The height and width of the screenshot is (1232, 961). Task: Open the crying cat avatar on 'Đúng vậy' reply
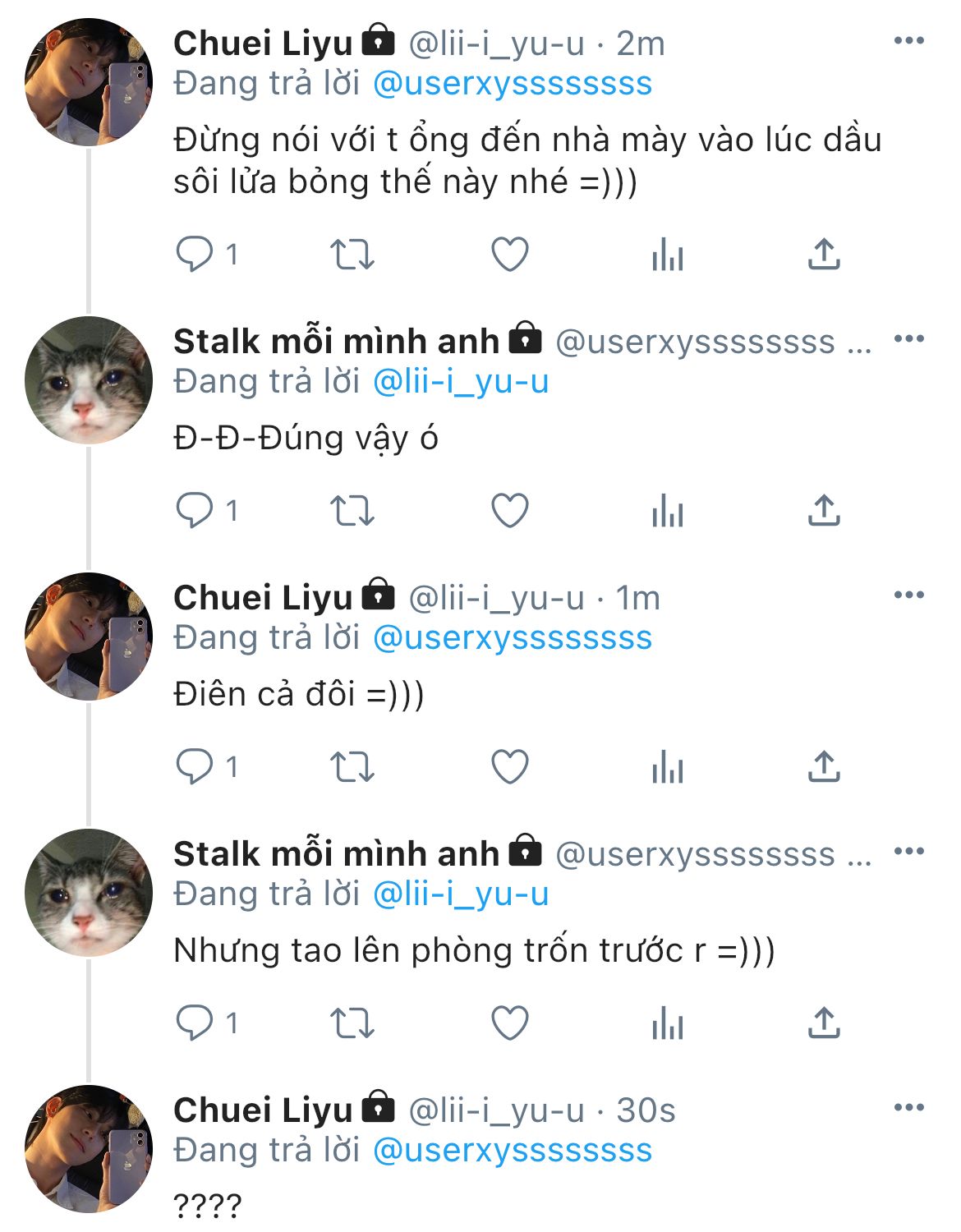89,380
